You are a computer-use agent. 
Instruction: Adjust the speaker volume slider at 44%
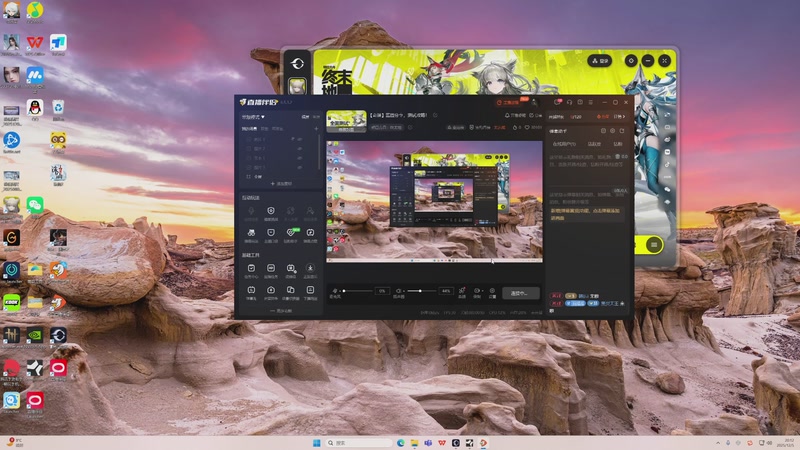(x=422, y=291)
